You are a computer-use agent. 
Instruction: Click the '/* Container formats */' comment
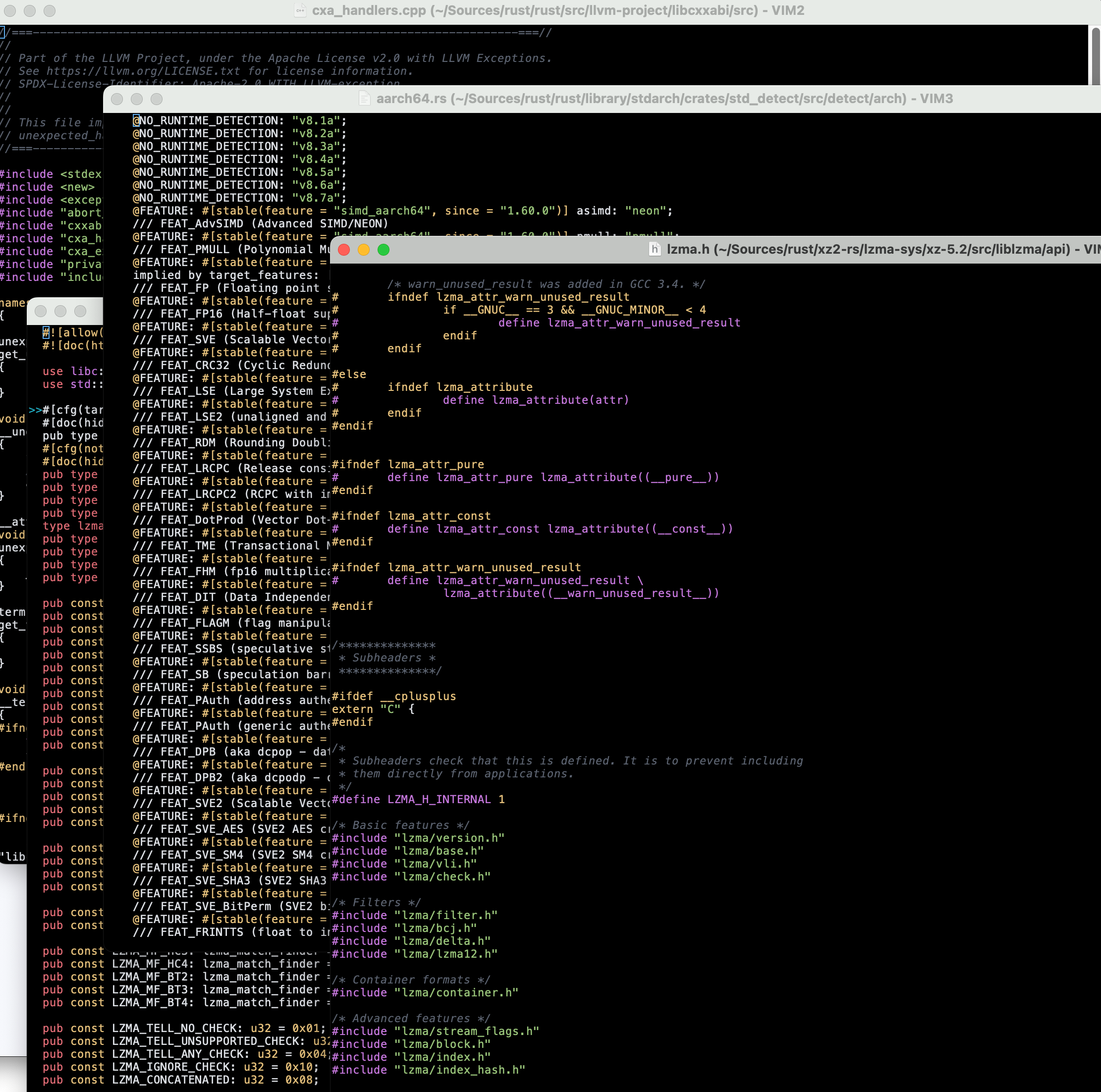click(x=411, y=980)
